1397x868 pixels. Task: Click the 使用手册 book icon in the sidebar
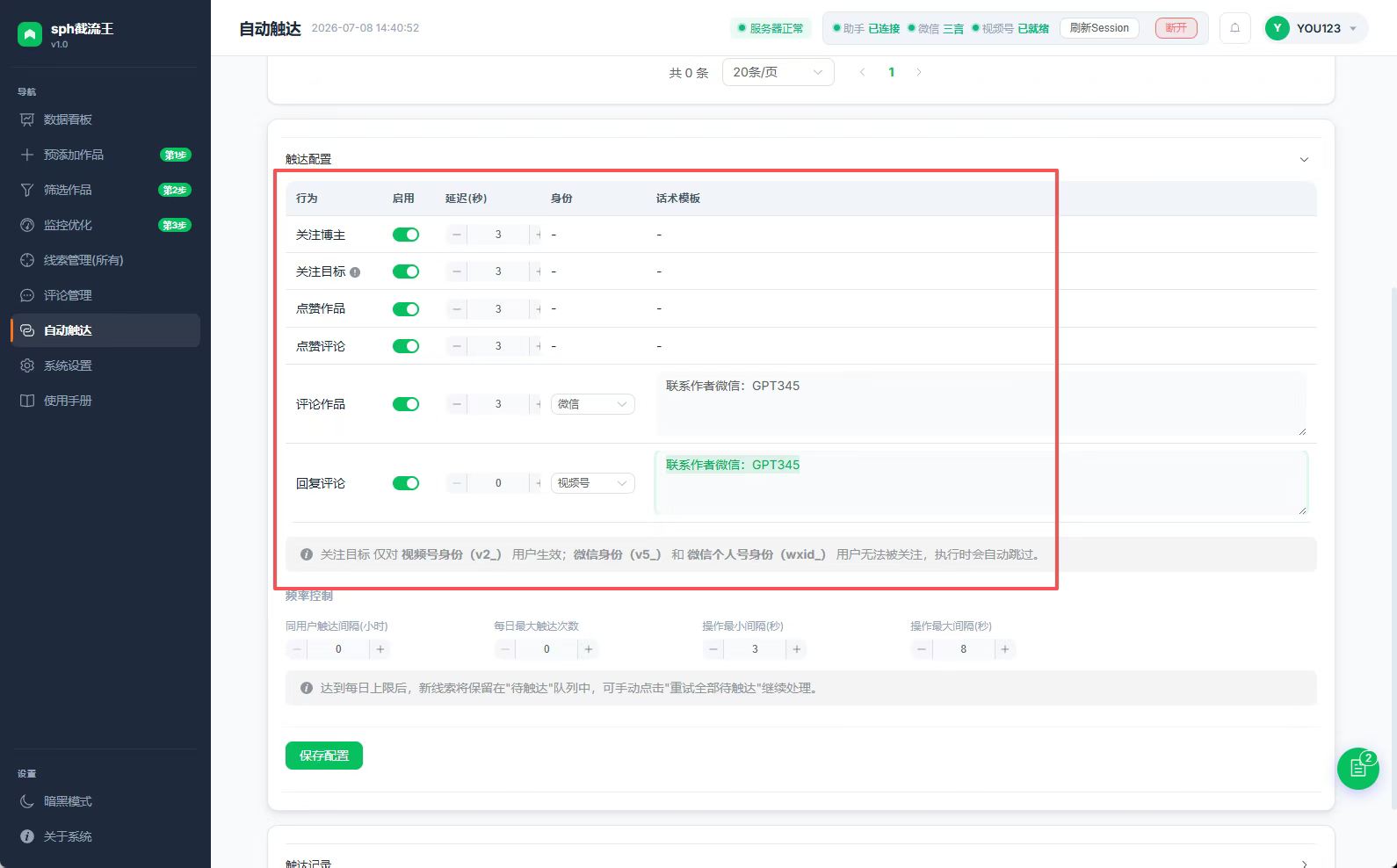coord(27,401)
